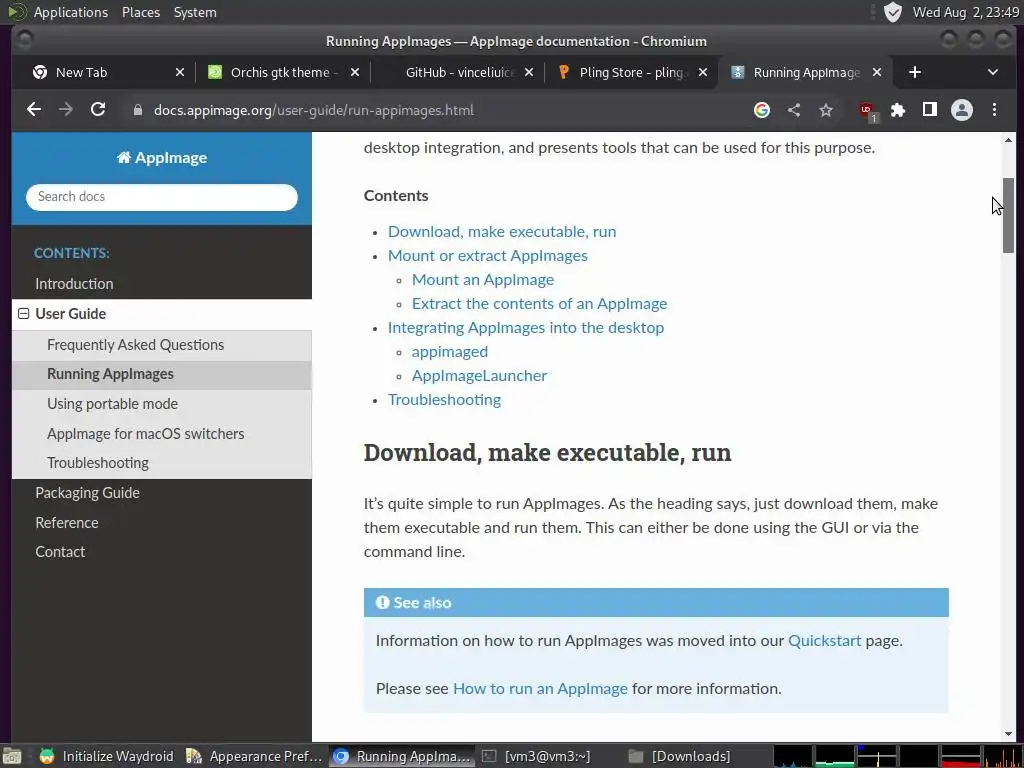Open the uBlock Origin extension icon

pos(868,112)
